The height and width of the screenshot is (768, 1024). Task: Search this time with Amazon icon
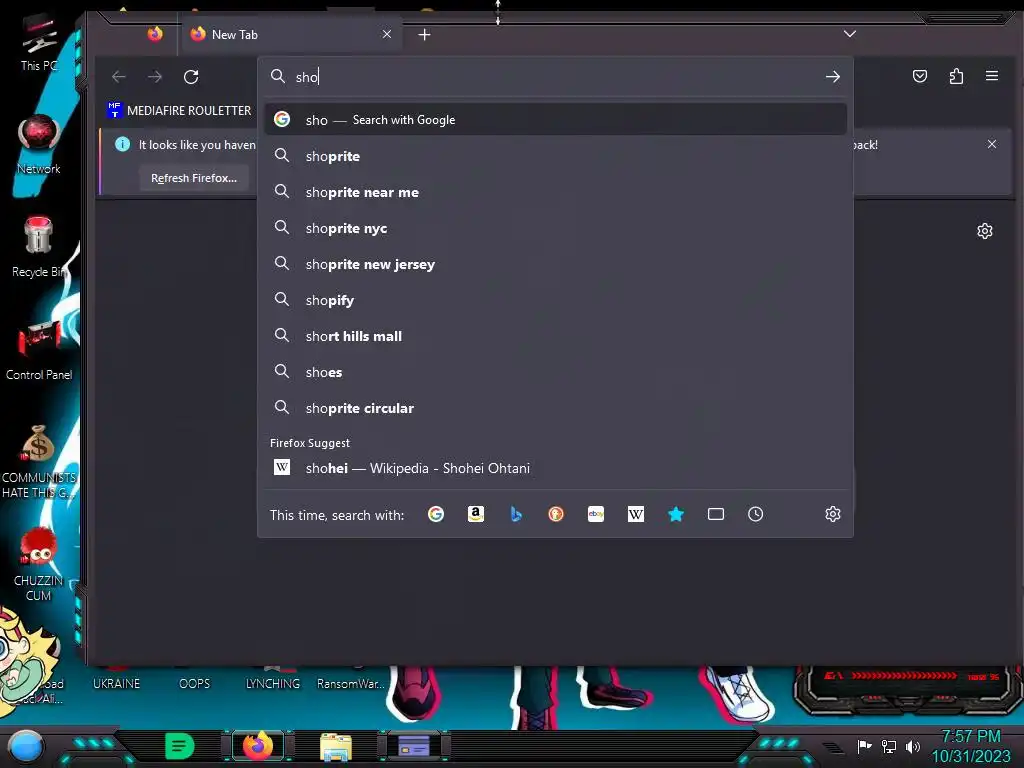476,515
